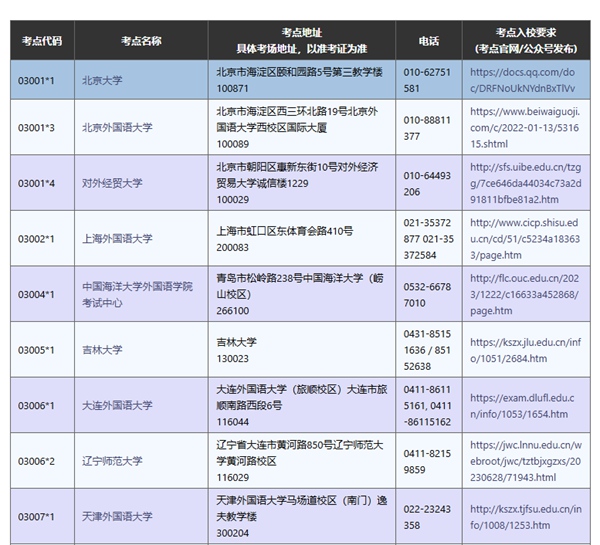Open the cicp.shisu.edu.cn requirements URL

tap(525, 238)
